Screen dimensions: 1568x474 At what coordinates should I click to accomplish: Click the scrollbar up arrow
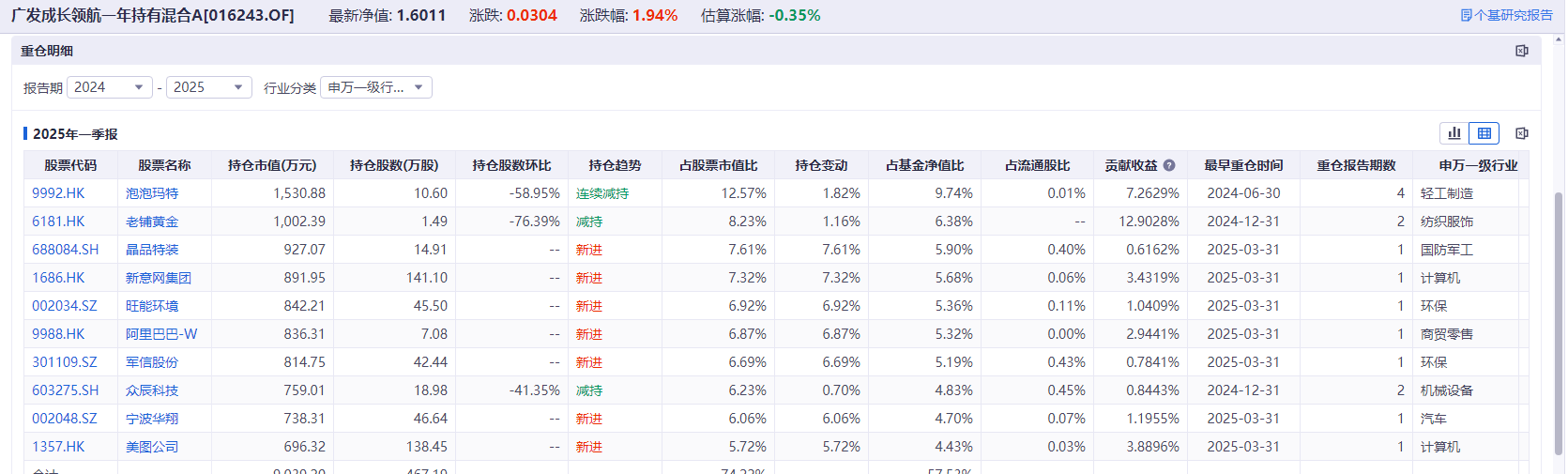1560,40
